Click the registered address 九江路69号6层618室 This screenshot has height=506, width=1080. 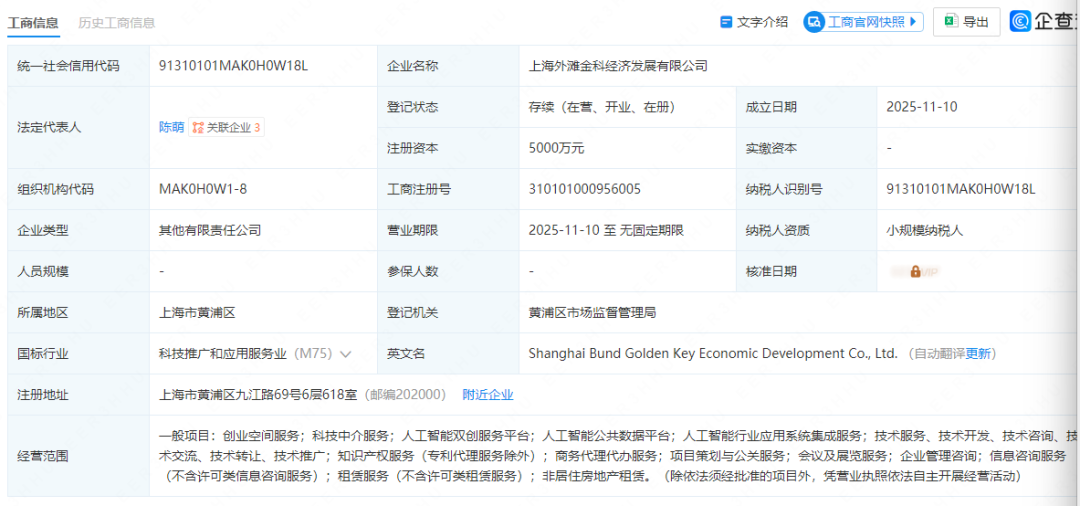pyautogui.click(x=259, y=395)
